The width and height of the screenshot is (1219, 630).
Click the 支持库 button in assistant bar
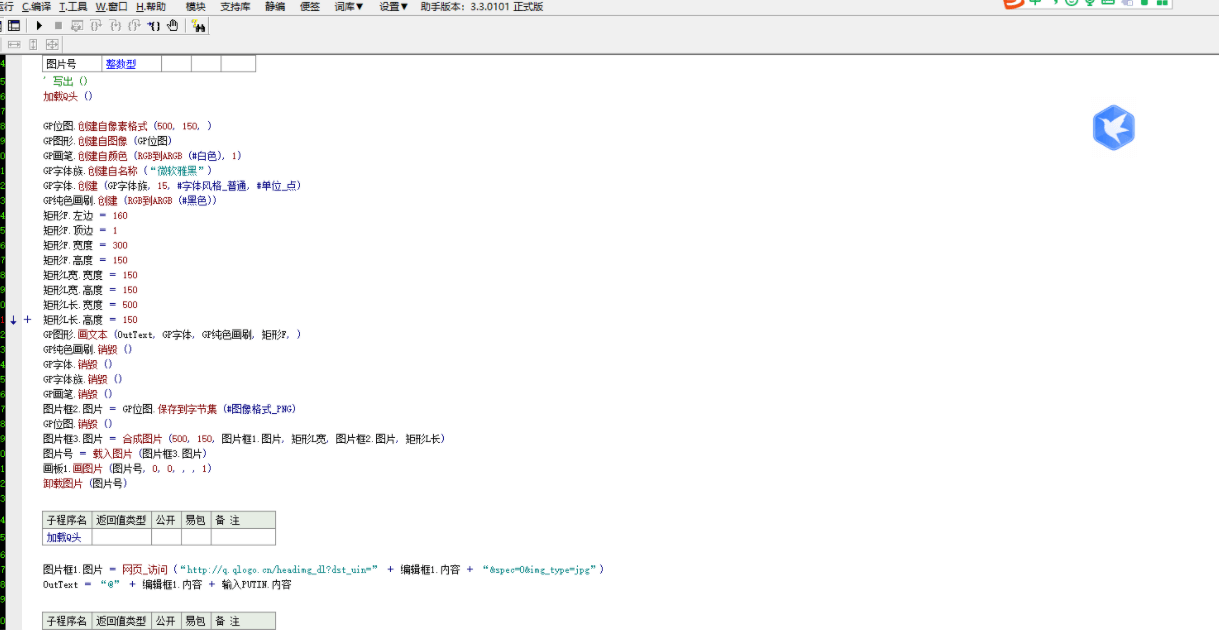tap(235, 7)
